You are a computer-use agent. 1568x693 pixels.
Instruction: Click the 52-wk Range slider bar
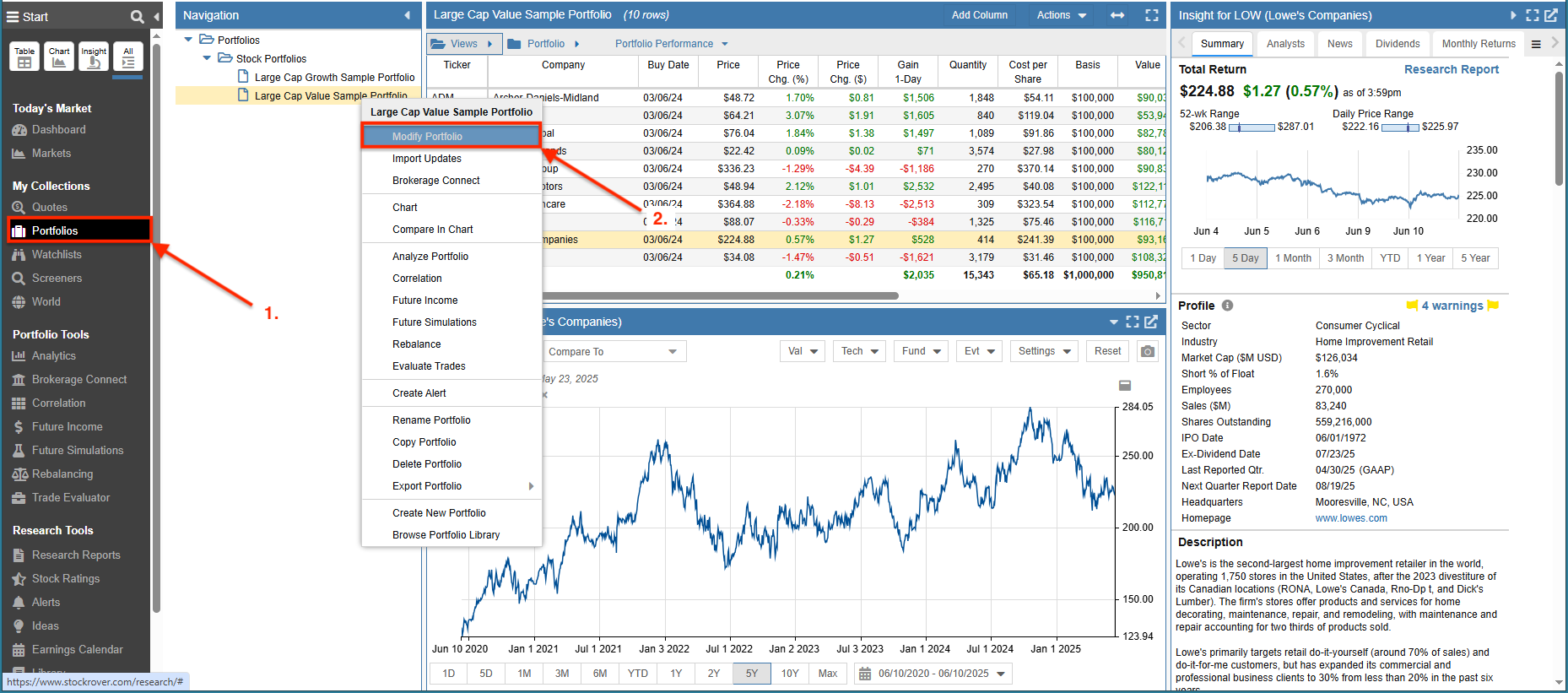[x=1252, y=127]
